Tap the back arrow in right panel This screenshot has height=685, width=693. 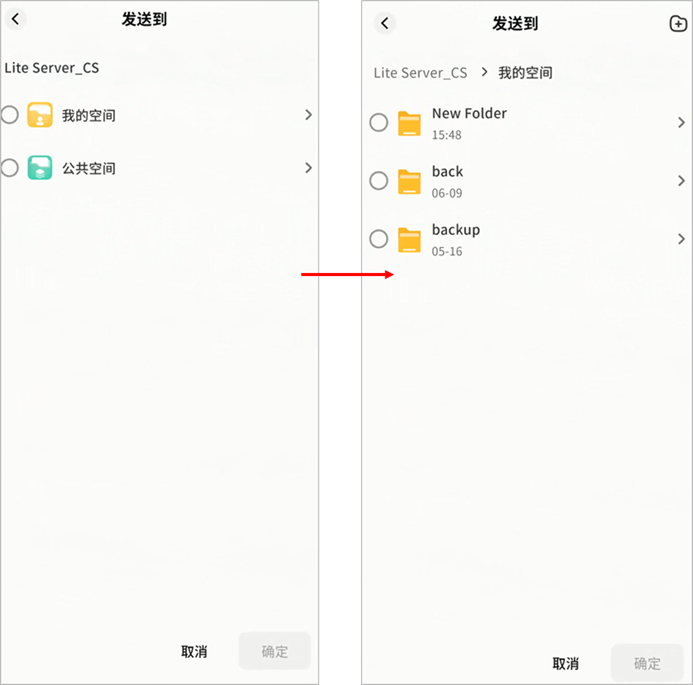[x=385, y=23]
